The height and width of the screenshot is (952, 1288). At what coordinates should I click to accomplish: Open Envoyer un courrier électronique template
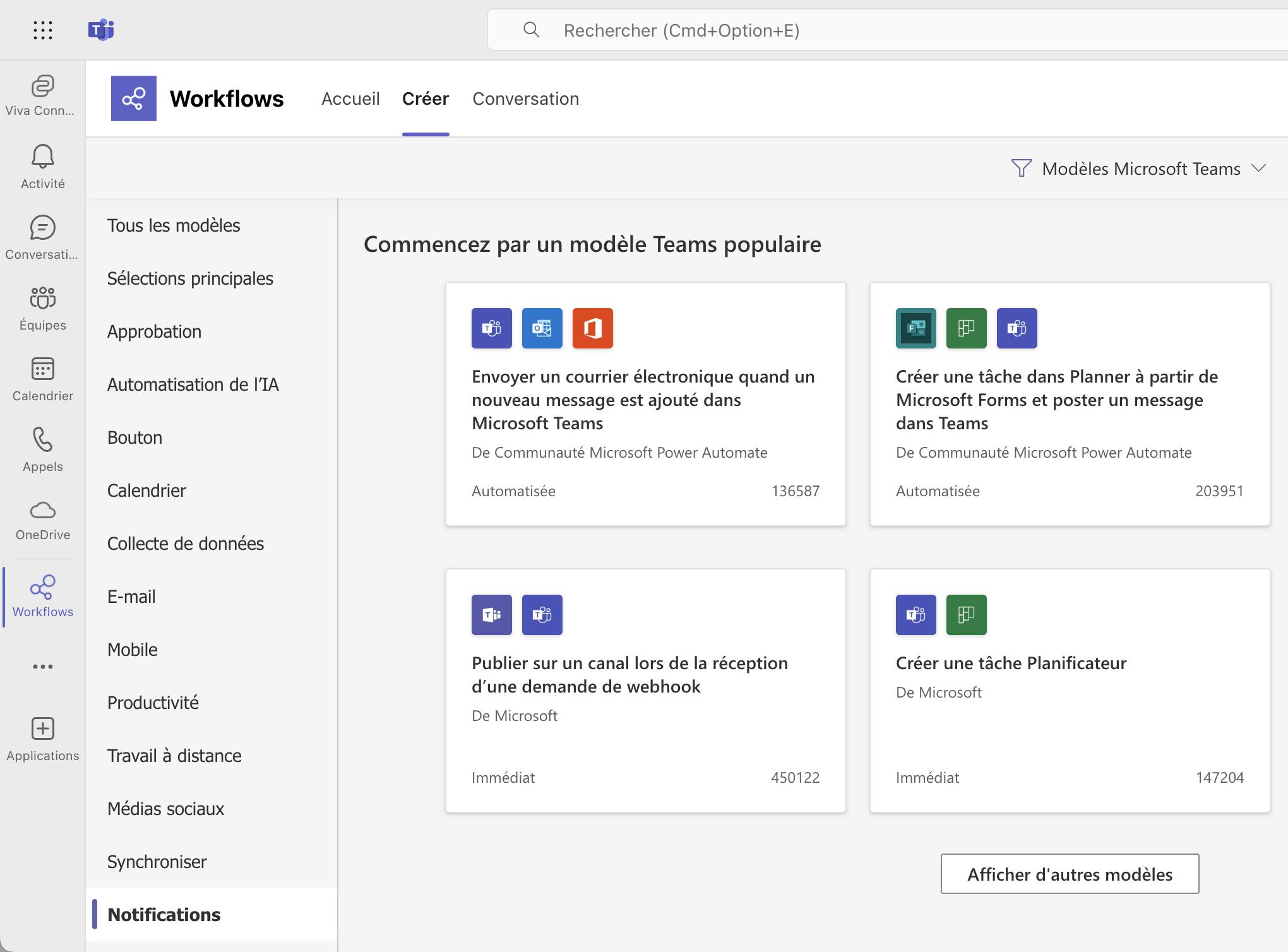pyautogui.click(x=646, y=404)
